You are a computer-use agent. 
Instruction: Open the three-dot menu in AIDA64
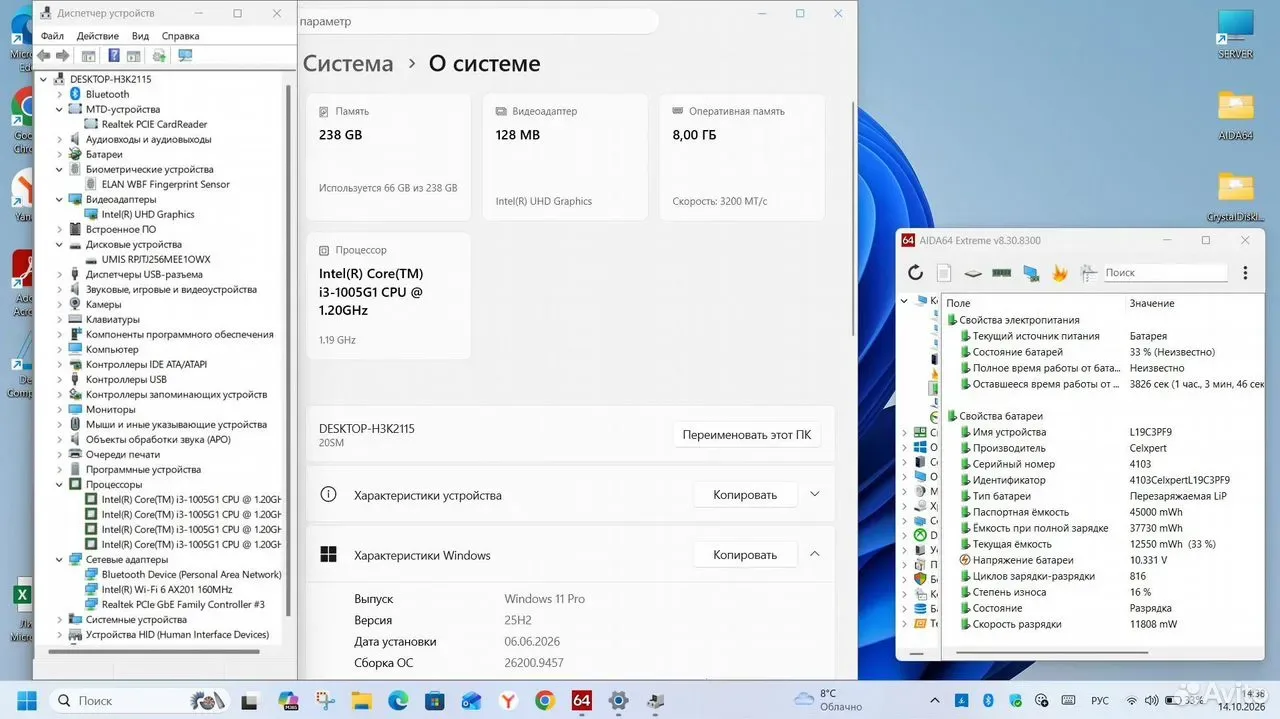coord(1245,272)
